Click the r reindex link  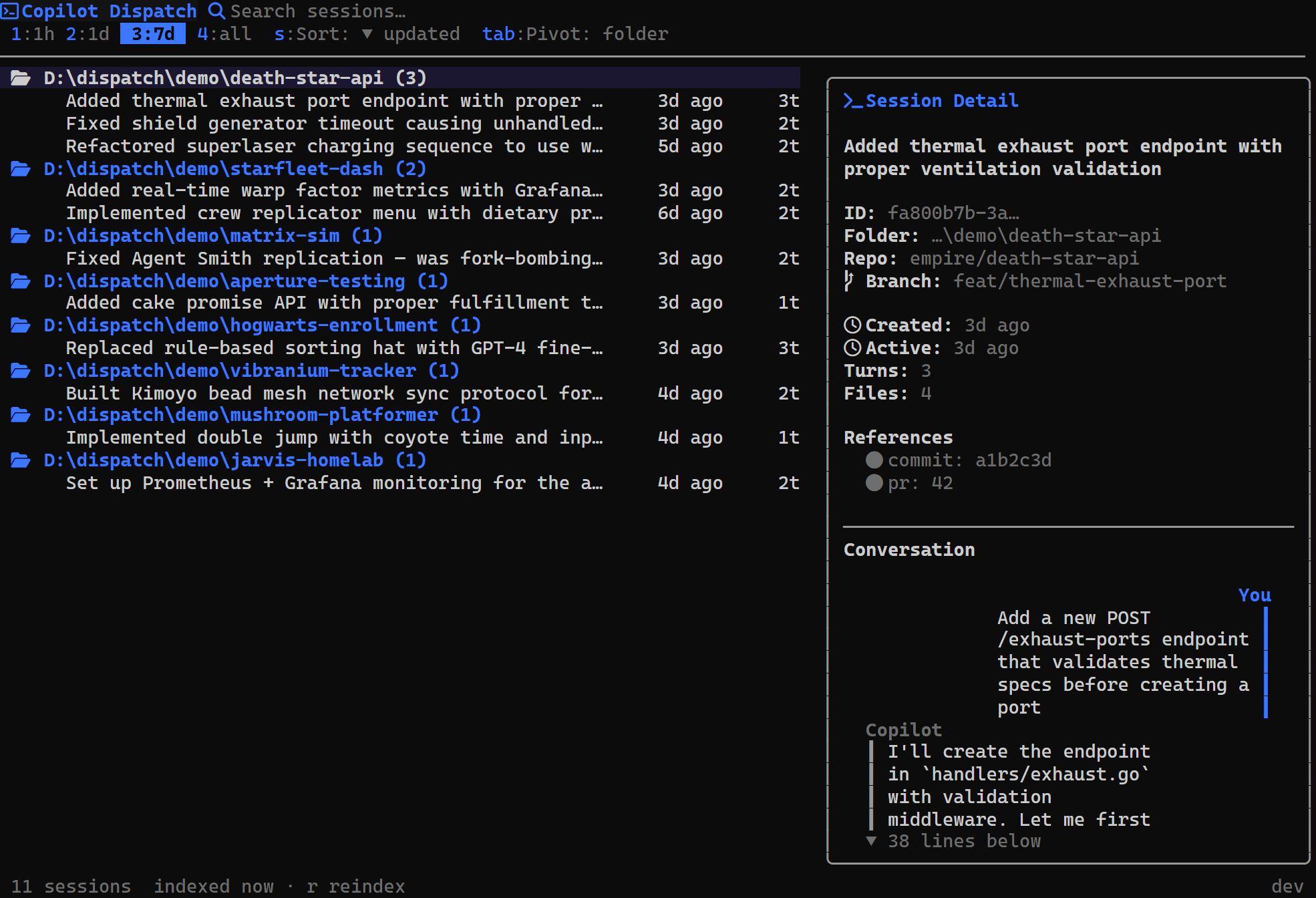[357, 886]
